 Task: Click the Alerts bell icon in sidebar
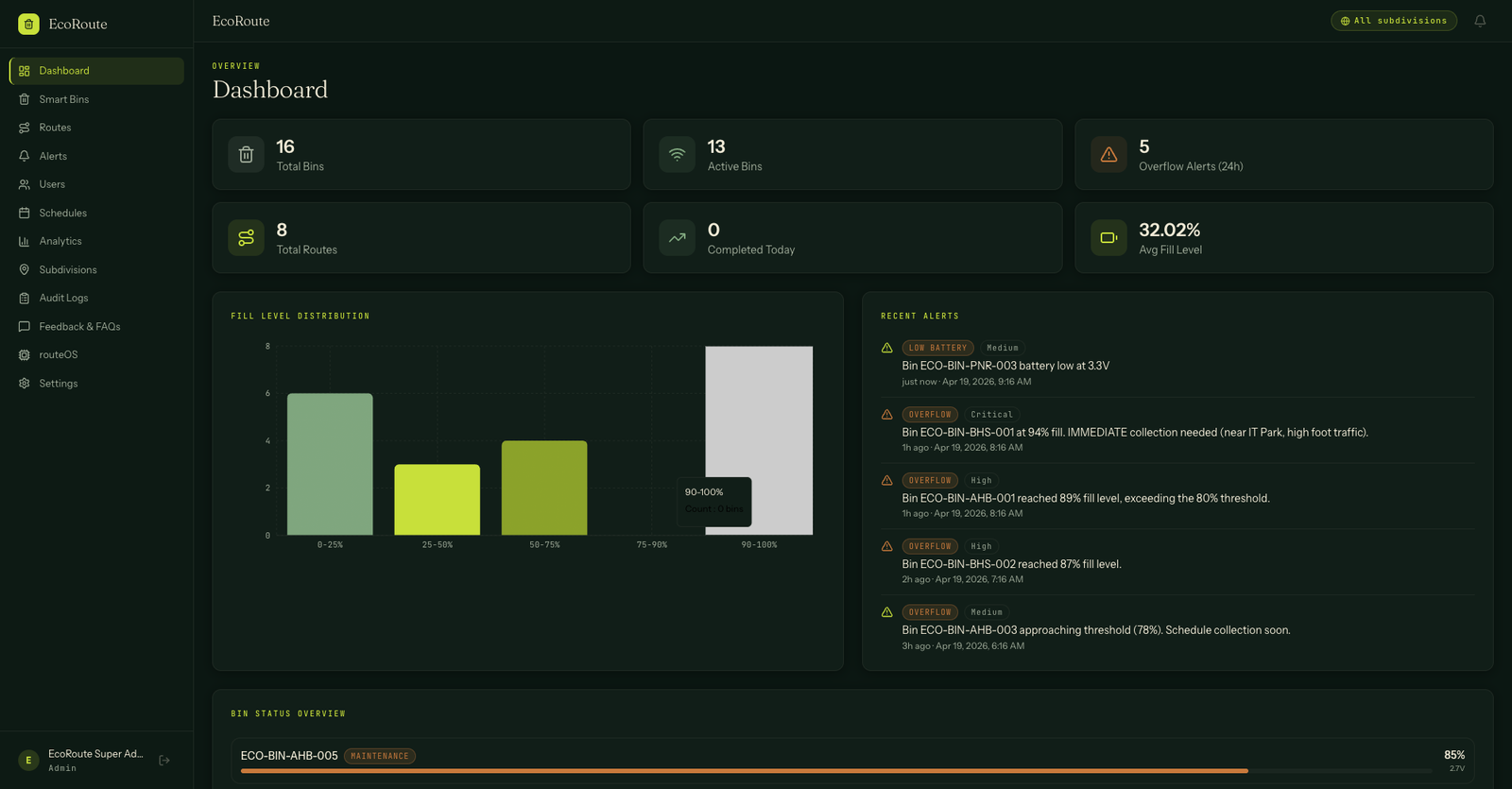(x=25, y=156)
